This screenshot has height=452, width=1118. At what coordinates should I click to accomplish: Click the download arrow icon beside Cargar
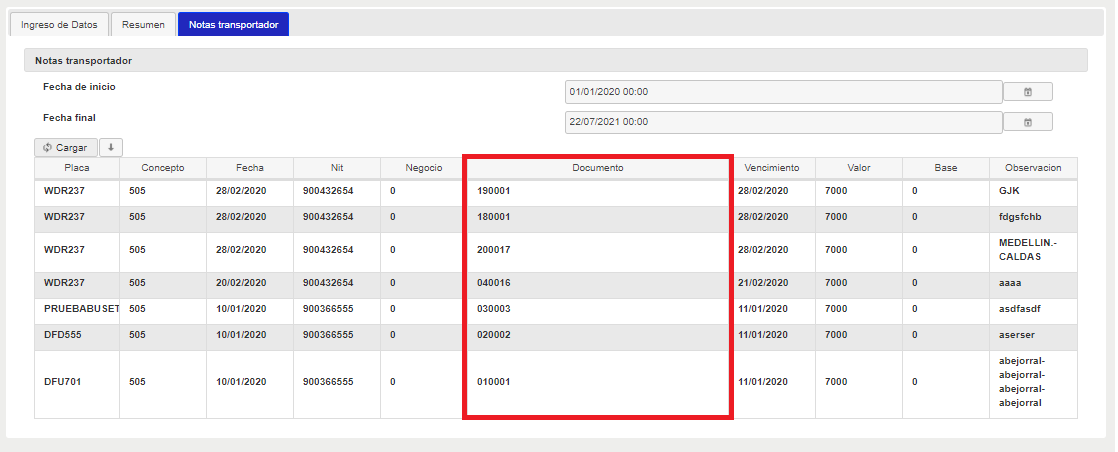(111, 147)
